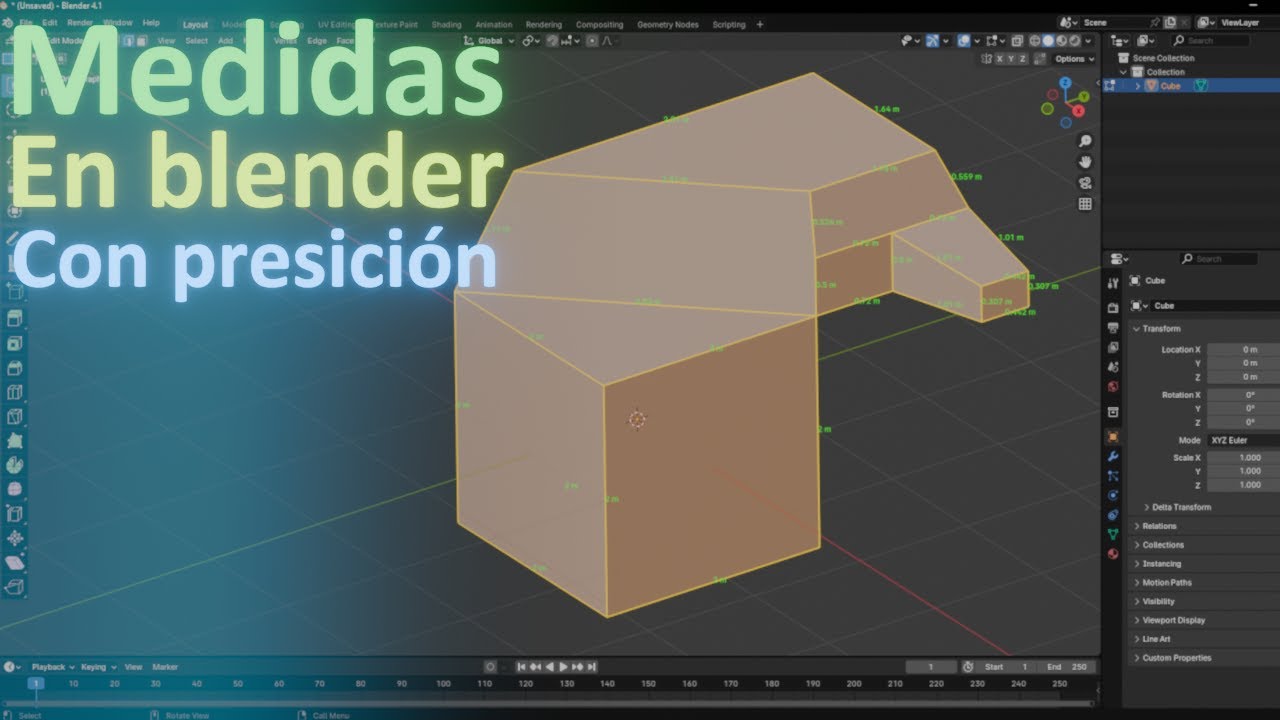Toggle viewport overlays button
Image resolution: width=1280 pixels, height=720 pixels.
pyautogui.click(x=964, y=41)
